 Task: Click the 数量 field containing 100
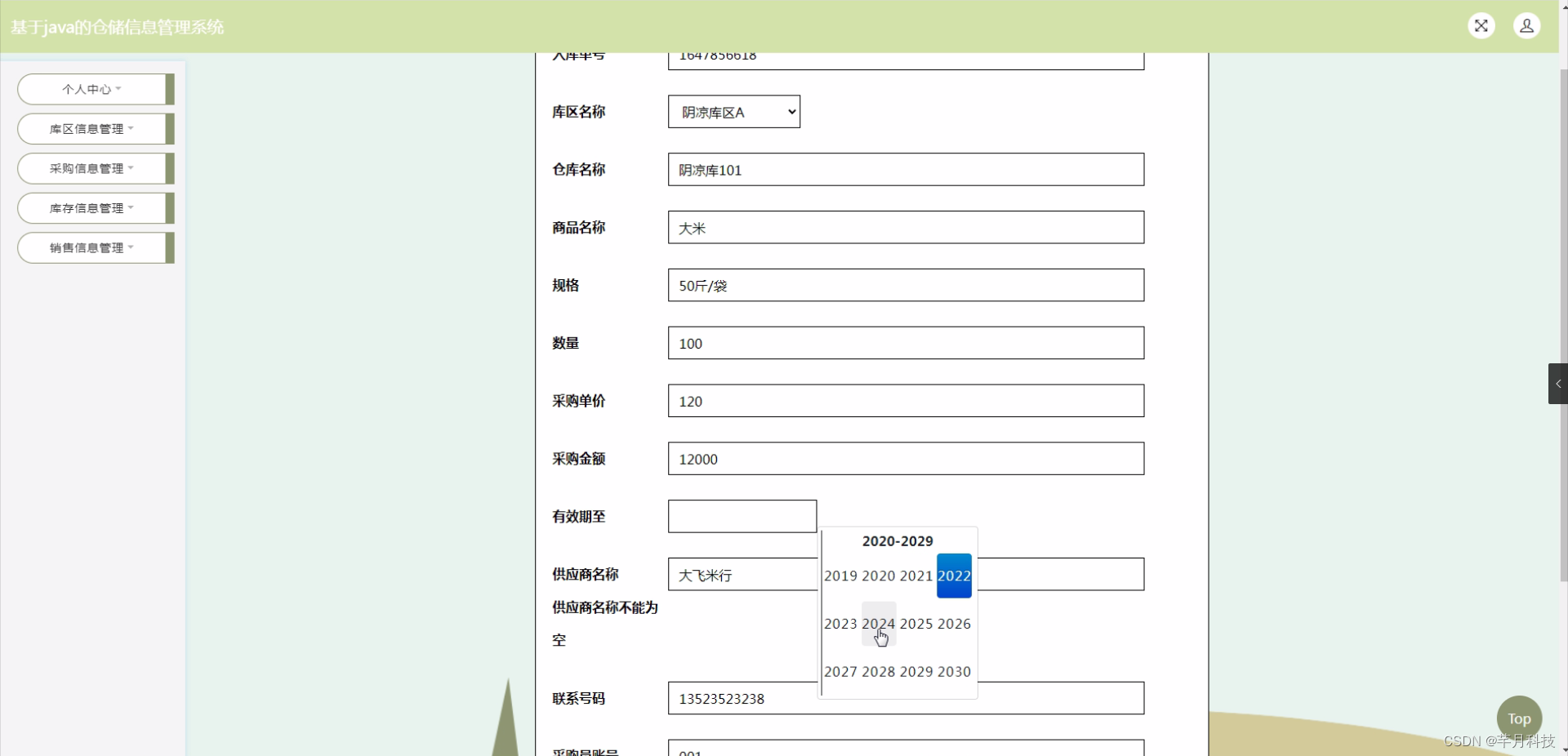(905, 343)
